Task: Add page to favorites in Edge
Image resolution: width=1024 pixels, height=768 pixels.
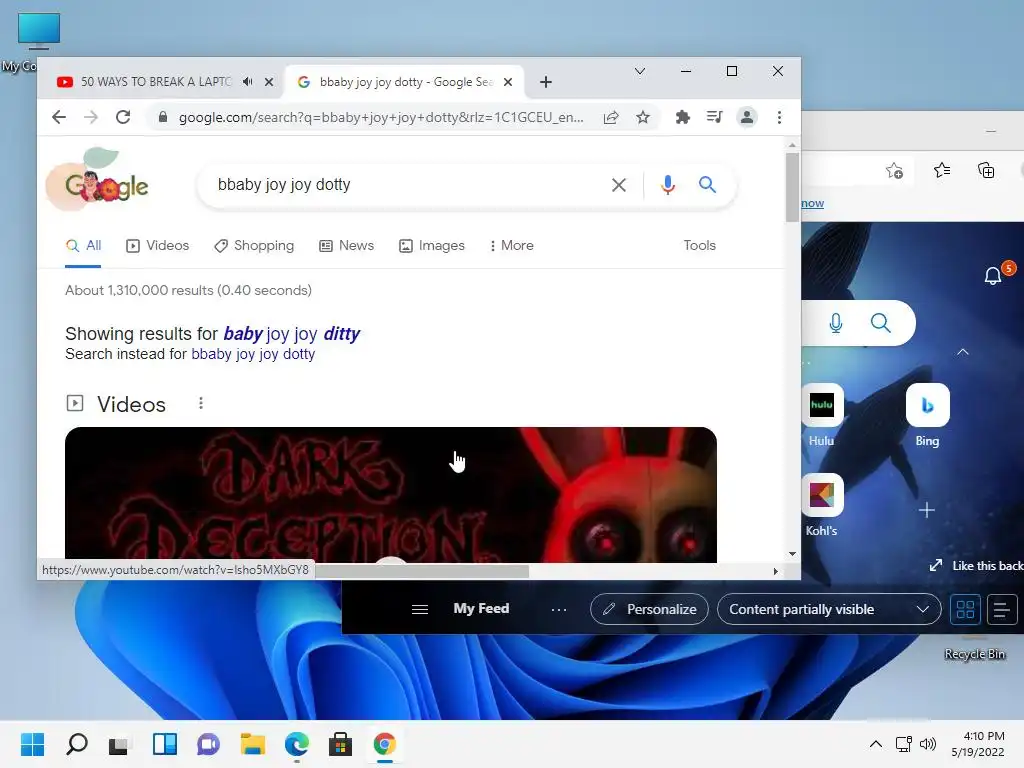Action: (x=895, y=171)
